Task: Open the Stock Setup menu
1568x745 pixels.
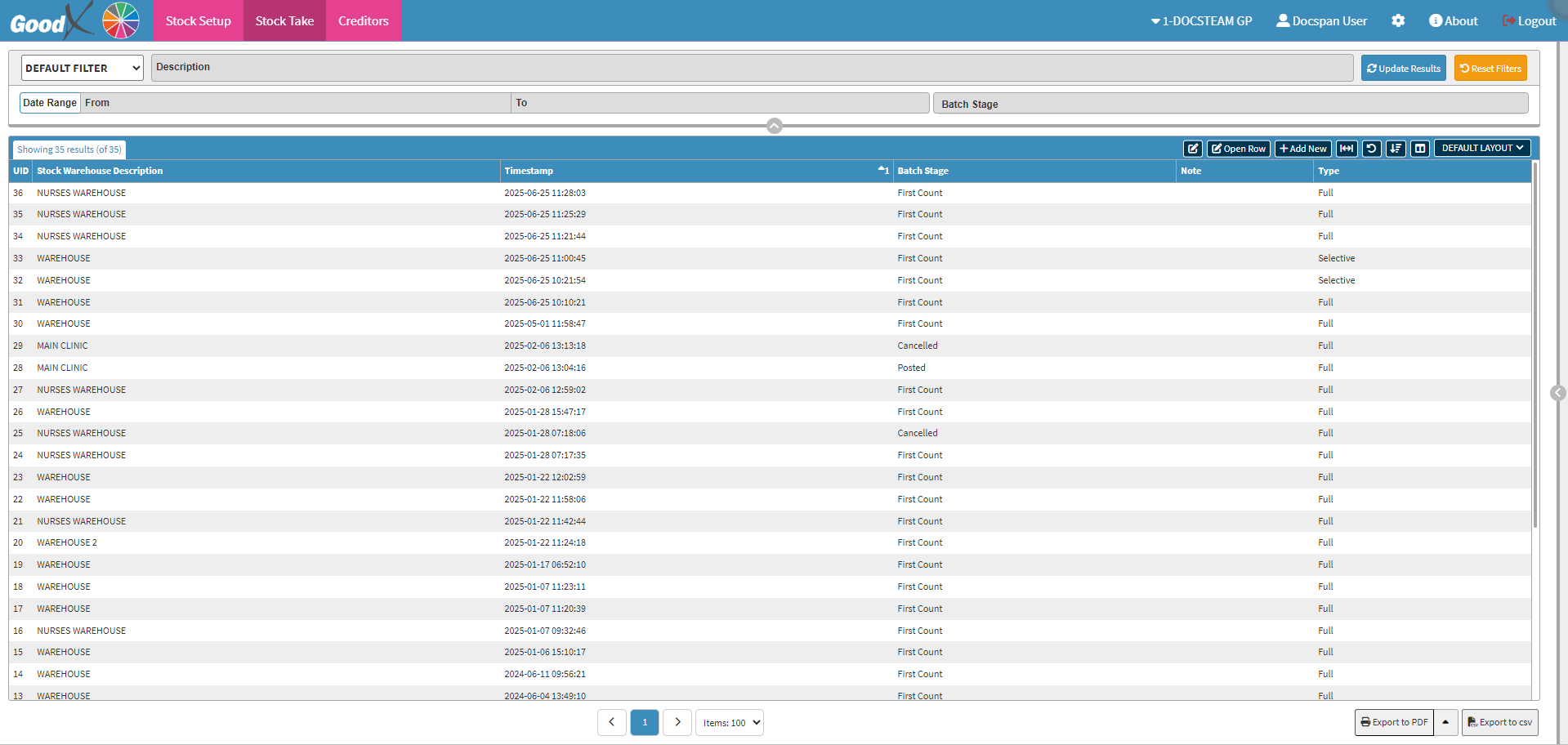Action: click(x=198, y=20)
